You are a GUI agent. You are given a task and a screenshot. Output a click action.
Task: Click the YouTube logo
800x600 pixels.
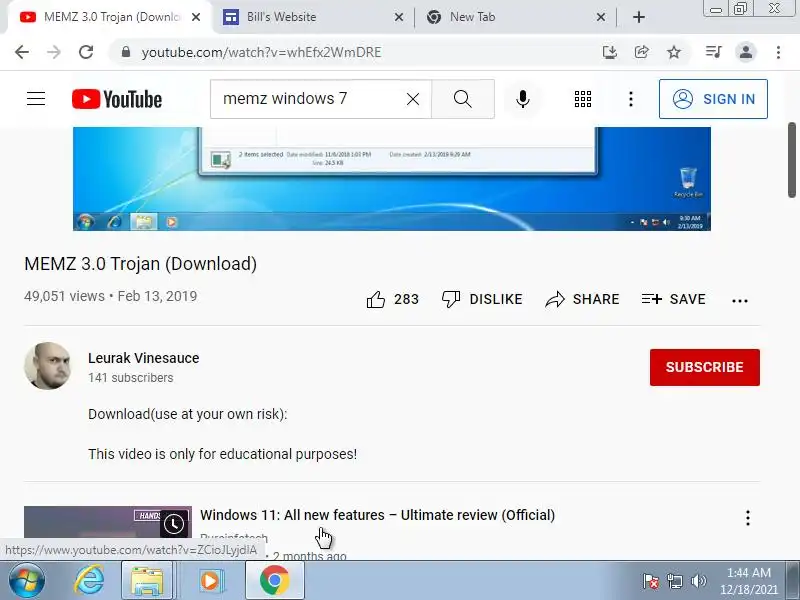pyautogui.click(x=117, y=99)
